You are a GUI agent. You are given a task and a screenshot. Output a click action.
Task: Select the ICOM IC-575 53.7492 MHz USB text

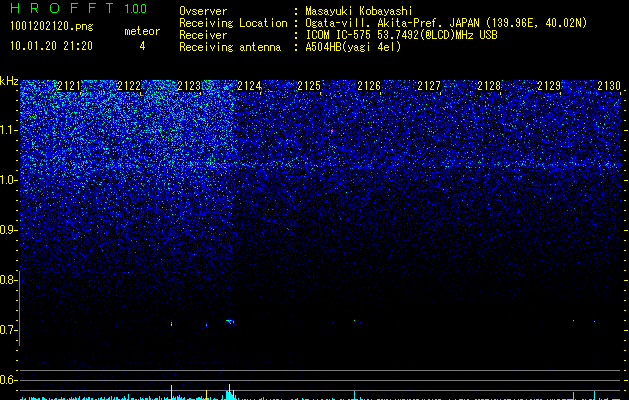coord(402,35)
